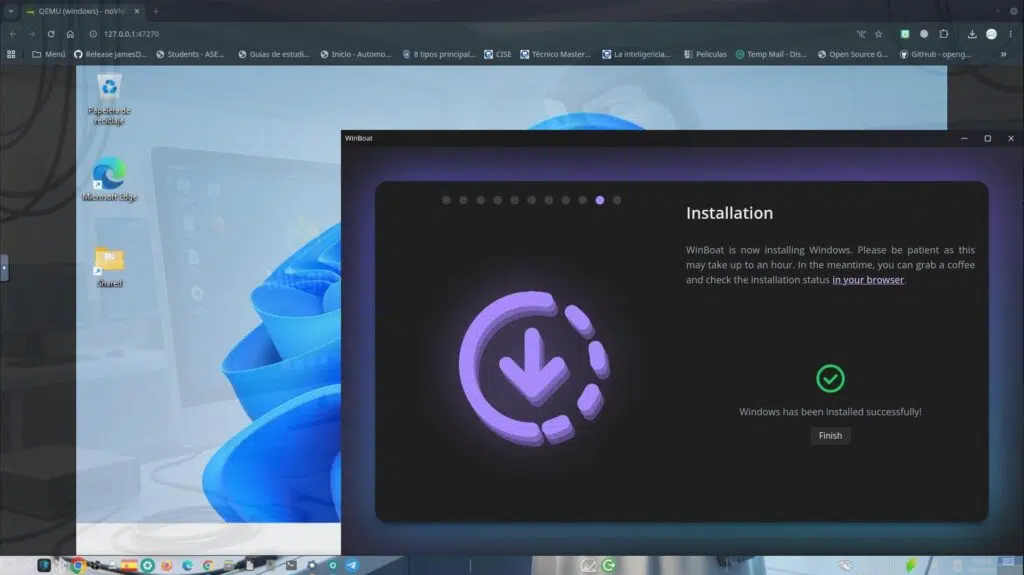This screenshot has width=1024, height=575.
Task: Open the "in your browser" link
Action: tap(867, 280)
